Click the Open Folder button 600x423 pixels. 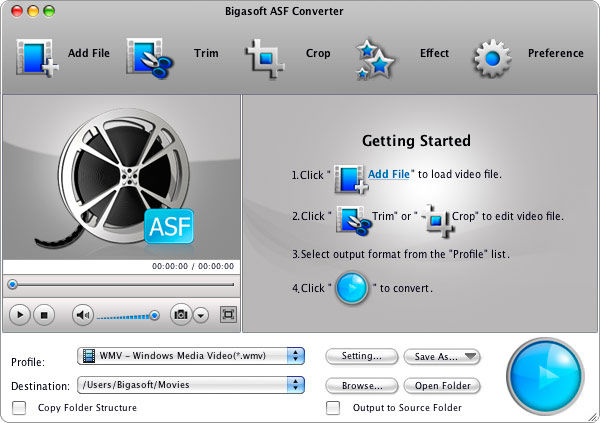coord(442,386)
